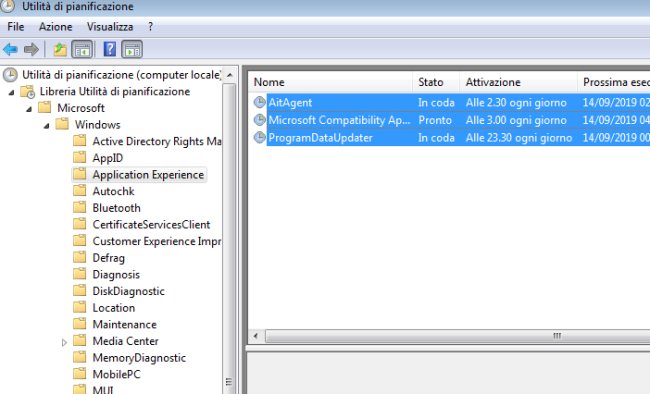
Task: Select the Customer Experience Impr tree folder
Action: tap(157, 241)
